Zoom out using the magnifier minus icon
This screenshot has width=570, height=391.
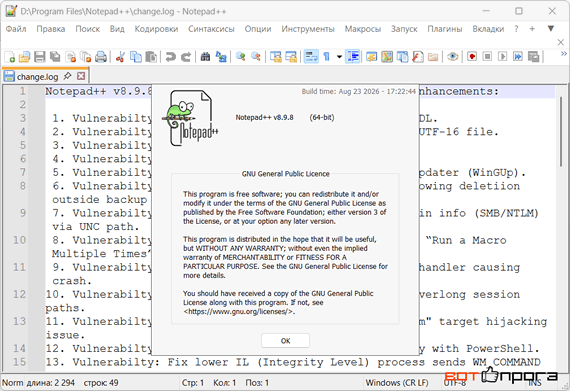pos(256,57)
